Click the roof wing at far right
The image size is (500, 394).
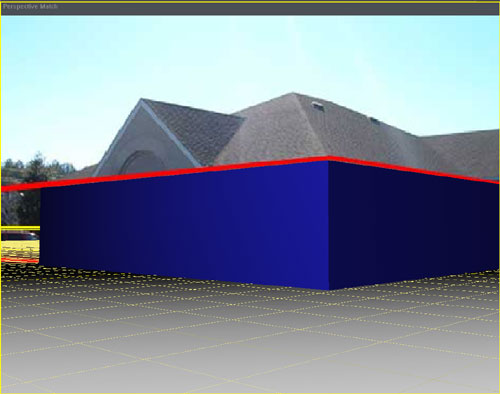[462, 153]
